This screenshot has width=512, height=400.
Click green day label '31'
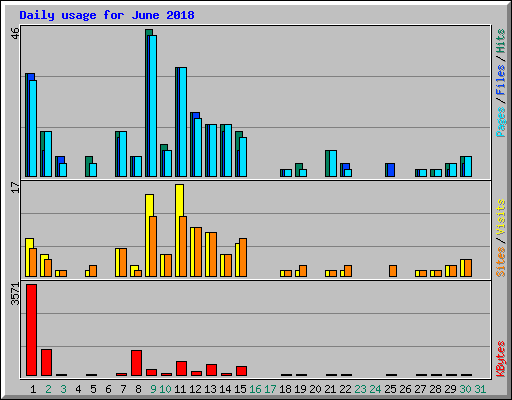click(480, 389)
